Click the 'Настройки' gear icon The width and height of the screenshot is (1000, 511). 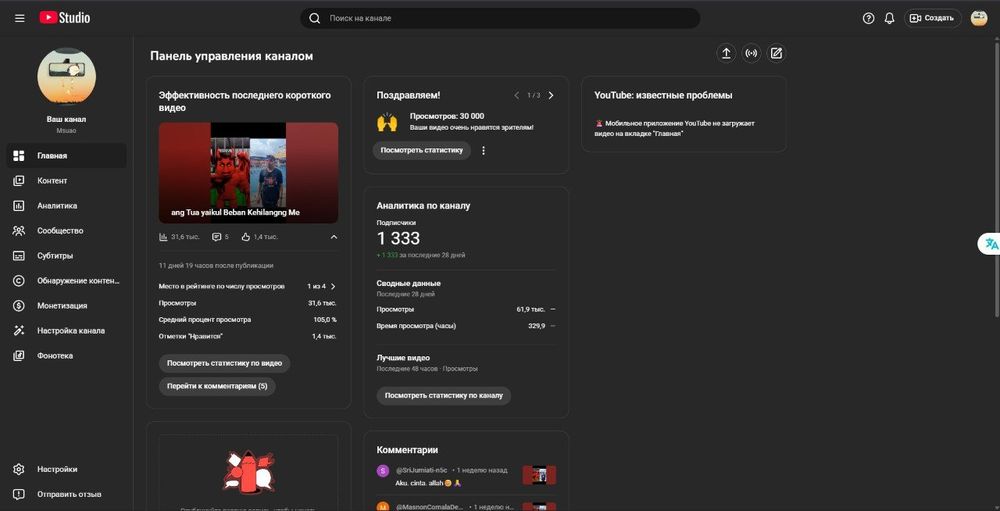coord(18,470)
